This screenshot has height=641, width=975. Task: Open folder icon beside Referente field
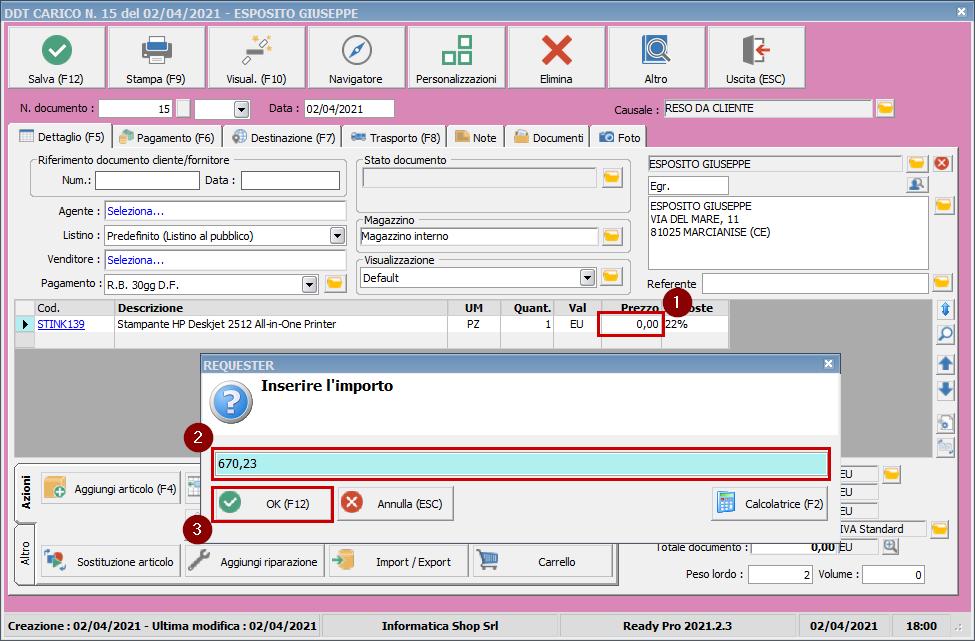(x=942, y=283)
